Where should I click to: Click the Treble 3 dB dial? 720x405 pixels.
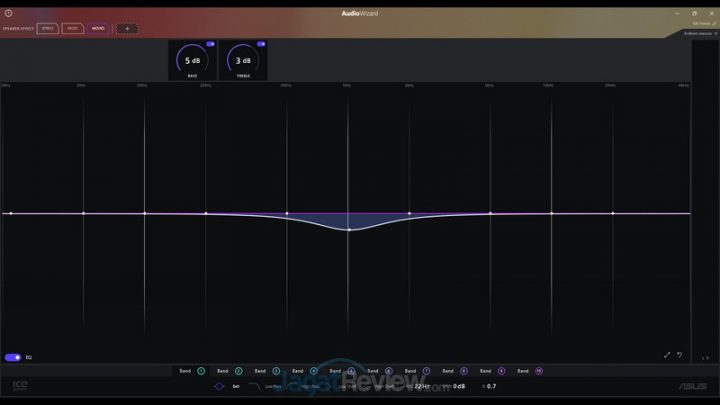click(x=243, y=61)
